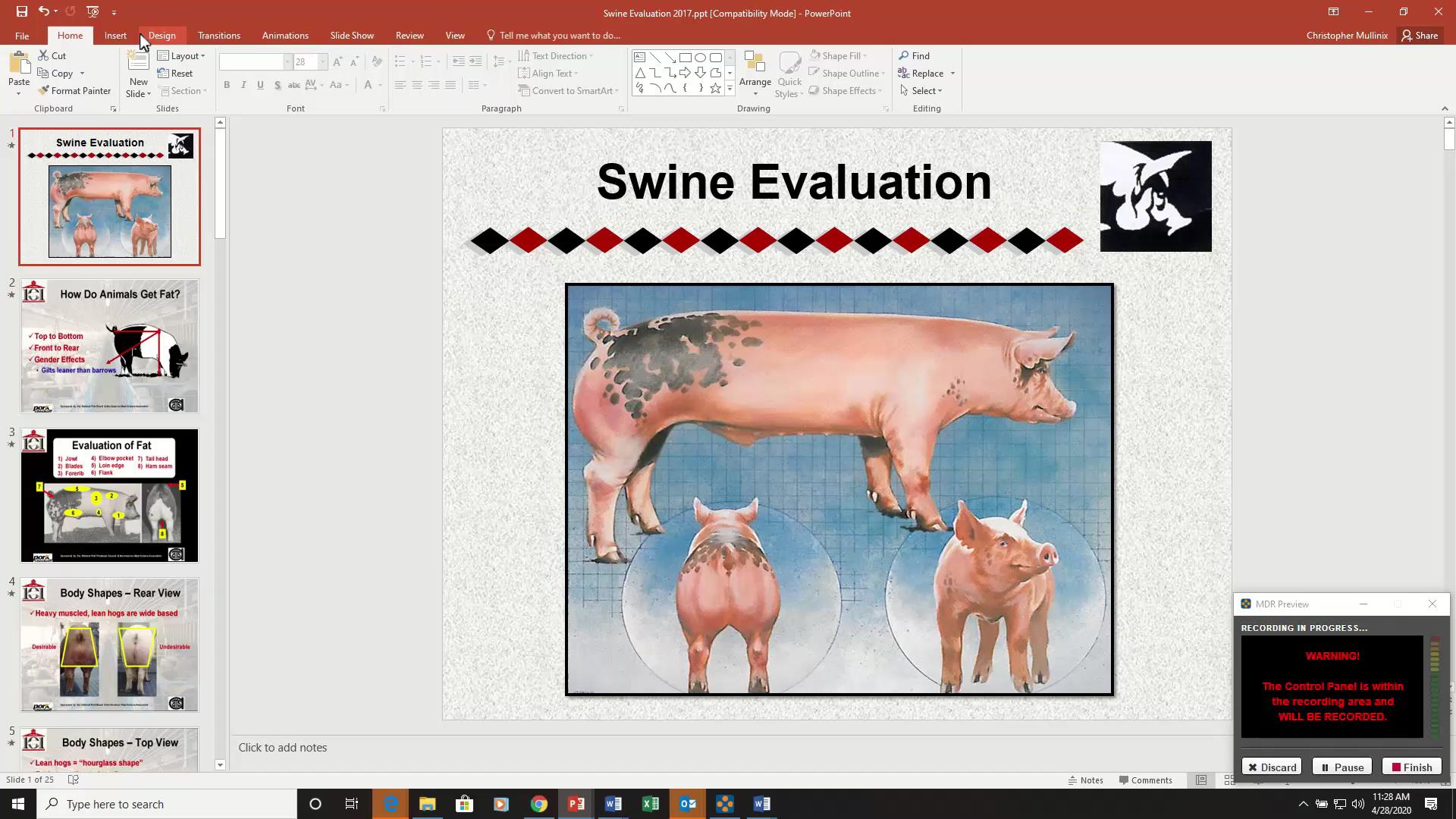Open the Slide Show ribbon tab
This screenshot has width=1456, height=819.
(351, 35)
